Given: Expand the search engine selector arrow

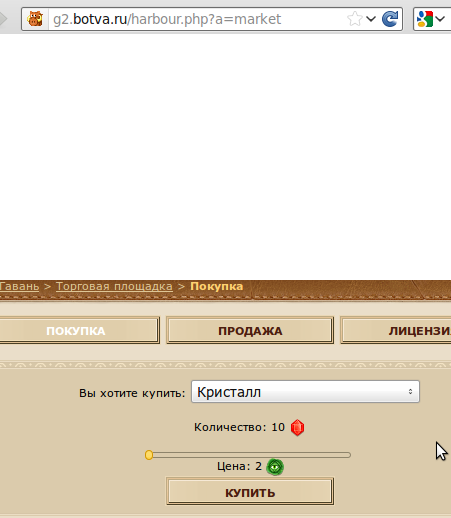Looking at the screenshot, I should [440, 19].
